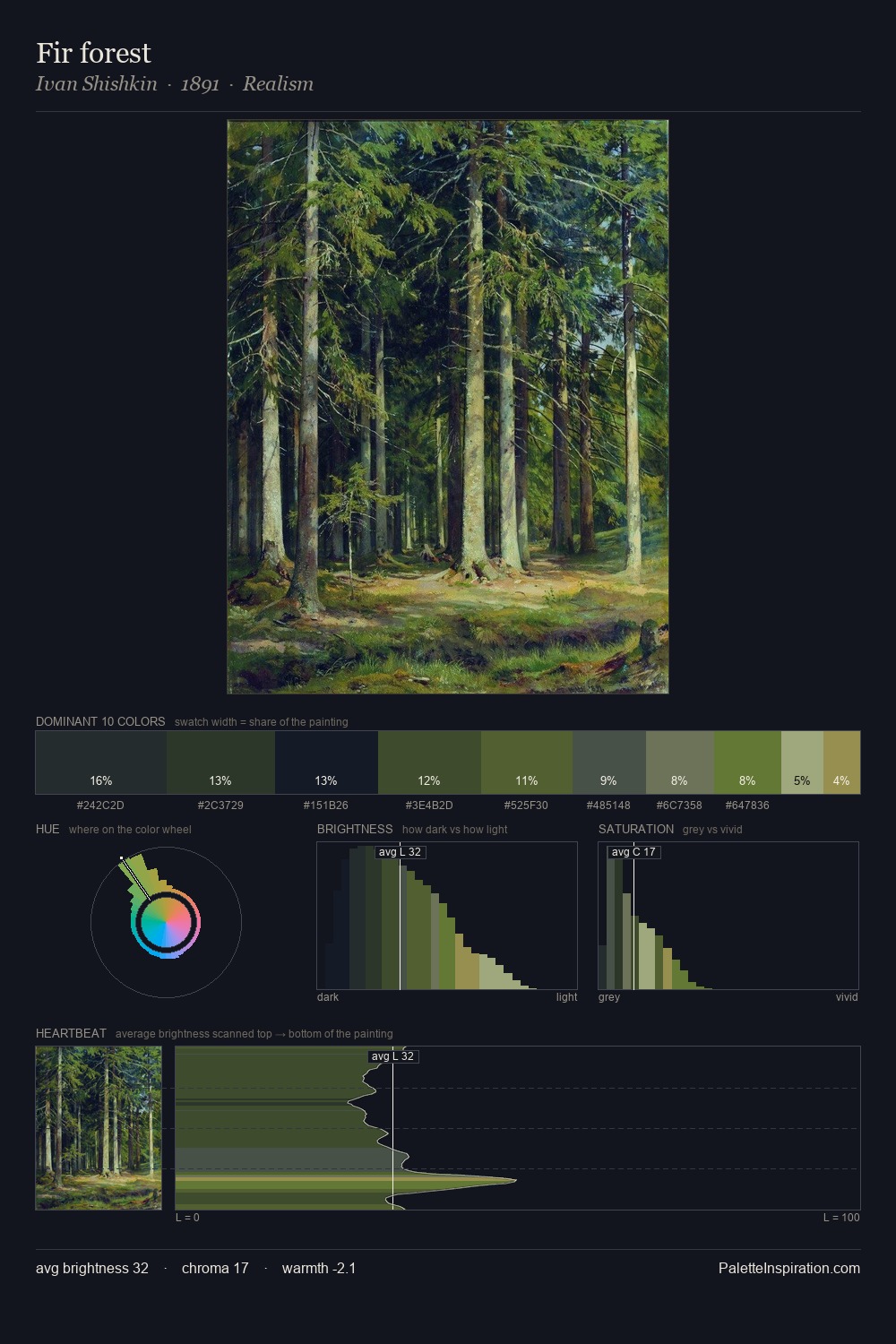Select the 11% swatch #525F30
Image resolution: width=896 pixels, height=1344 pixels.
click(527, 762)
